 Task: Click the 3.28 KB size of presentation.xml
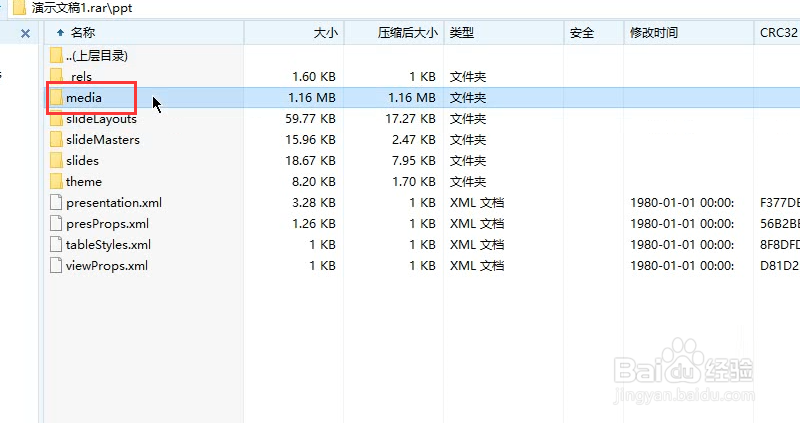click(x=314, y=203)
